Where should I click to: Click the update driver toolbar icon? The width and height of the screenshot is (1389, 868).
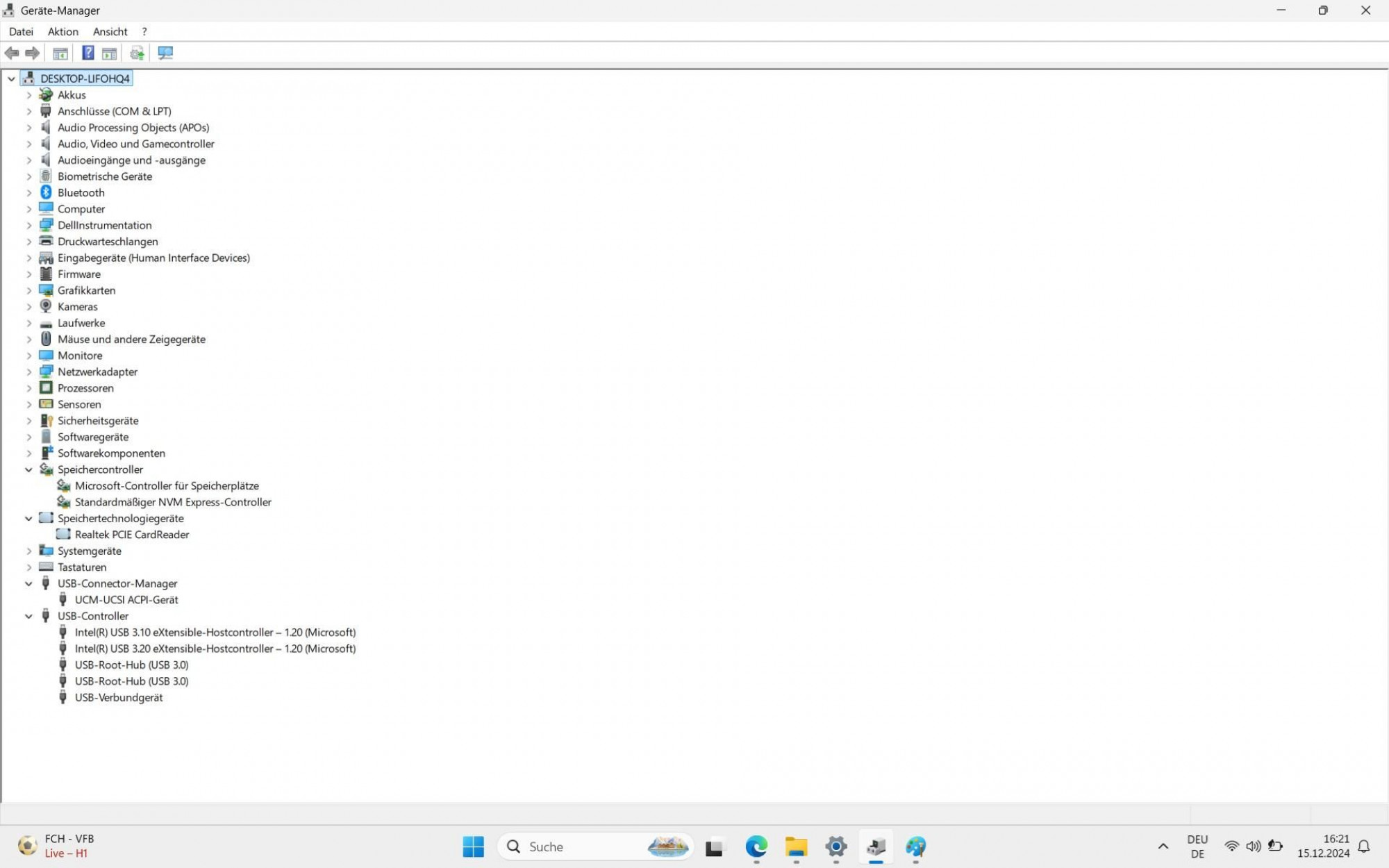click(137, 53)
